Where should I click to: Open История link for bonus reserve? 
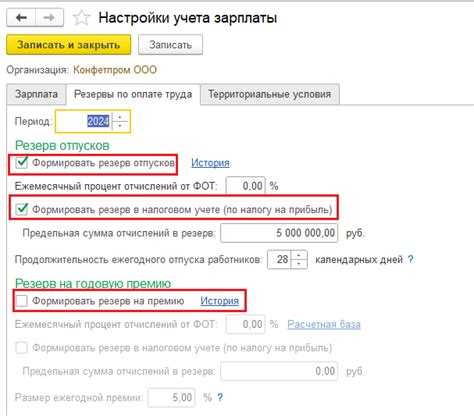220,301
